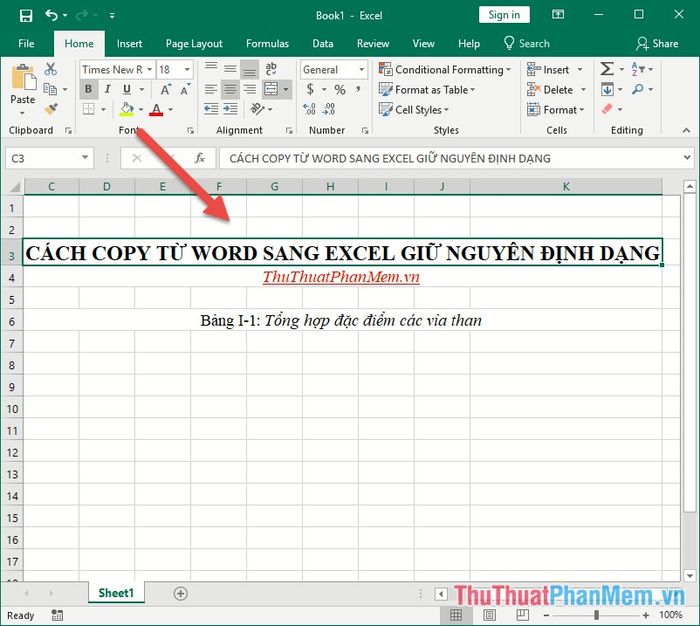
Task: Switch to the Page Layout tab
Action: [194, 43]
